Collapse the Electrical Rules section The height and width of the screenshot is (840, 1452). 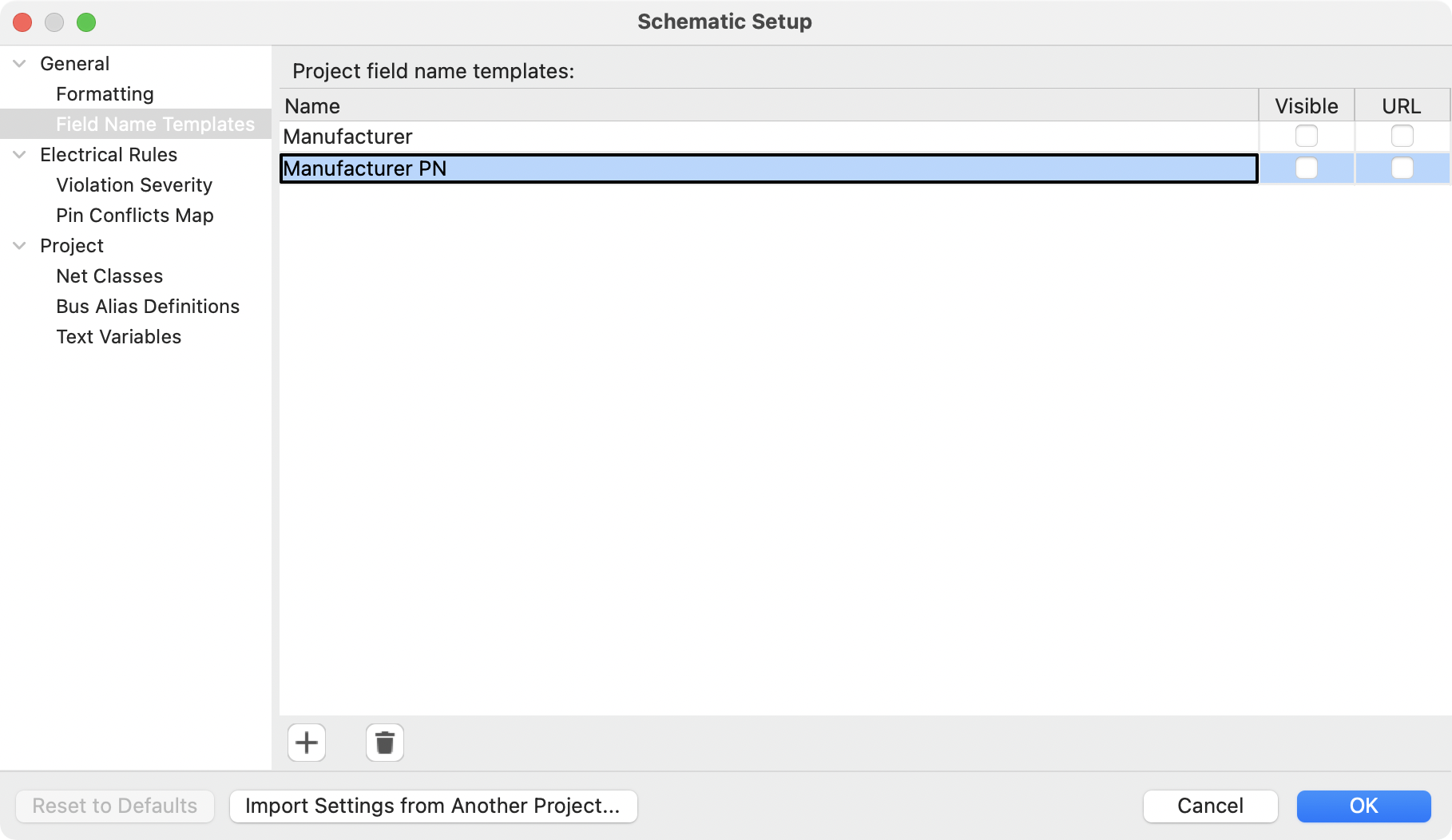click(x=18, y=155)
